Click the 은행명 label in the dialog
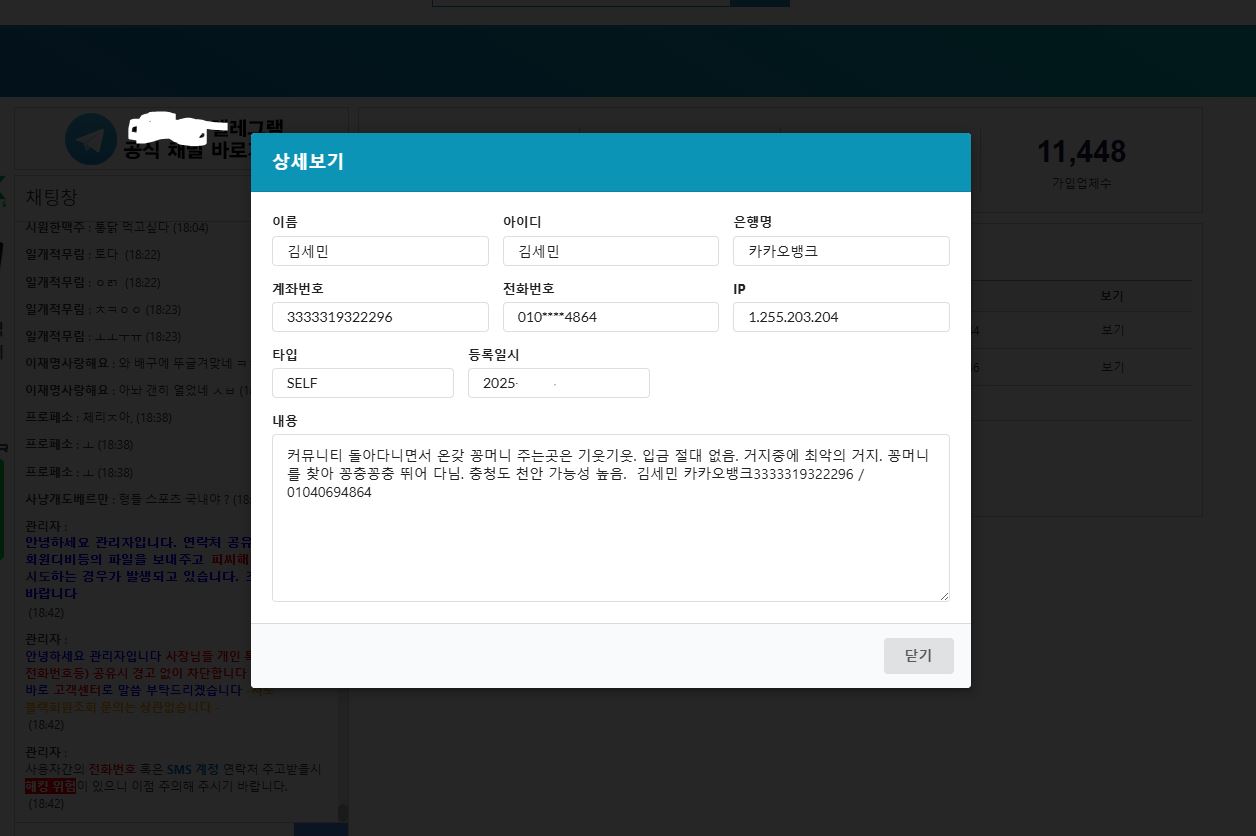 753,222
